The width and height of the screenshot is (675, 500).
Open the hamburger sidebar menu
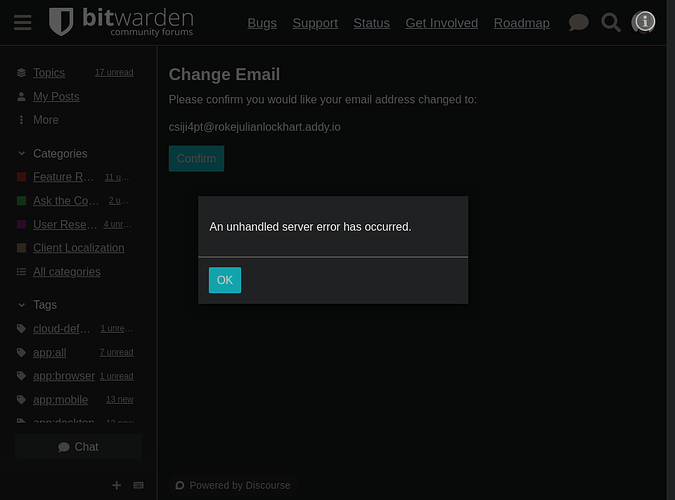tap(22, 22)
